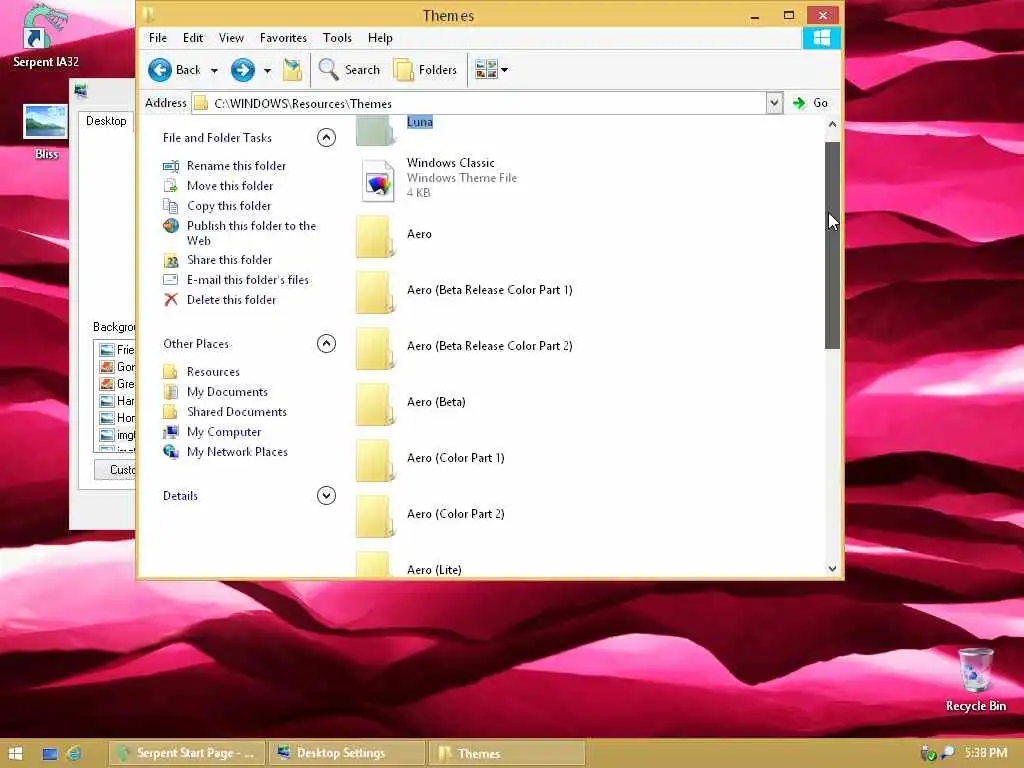This screenshot has width=1024, height=768.
Task: Toggle the Folders pane button
Action: 425,70
